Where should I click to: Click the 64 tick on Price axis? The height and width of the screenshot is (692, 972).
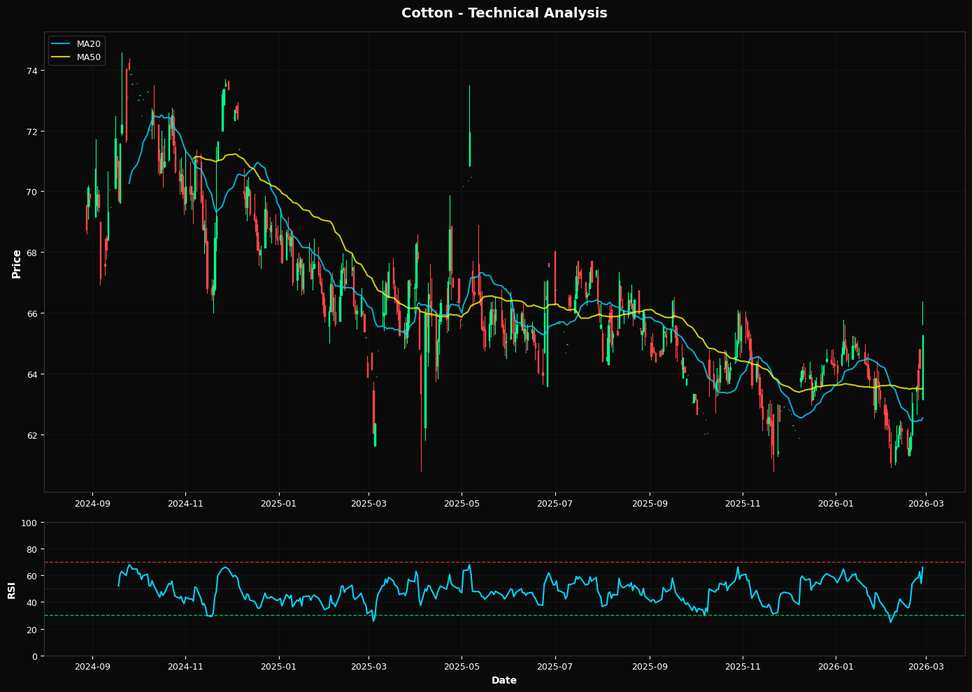pos(33,375)
